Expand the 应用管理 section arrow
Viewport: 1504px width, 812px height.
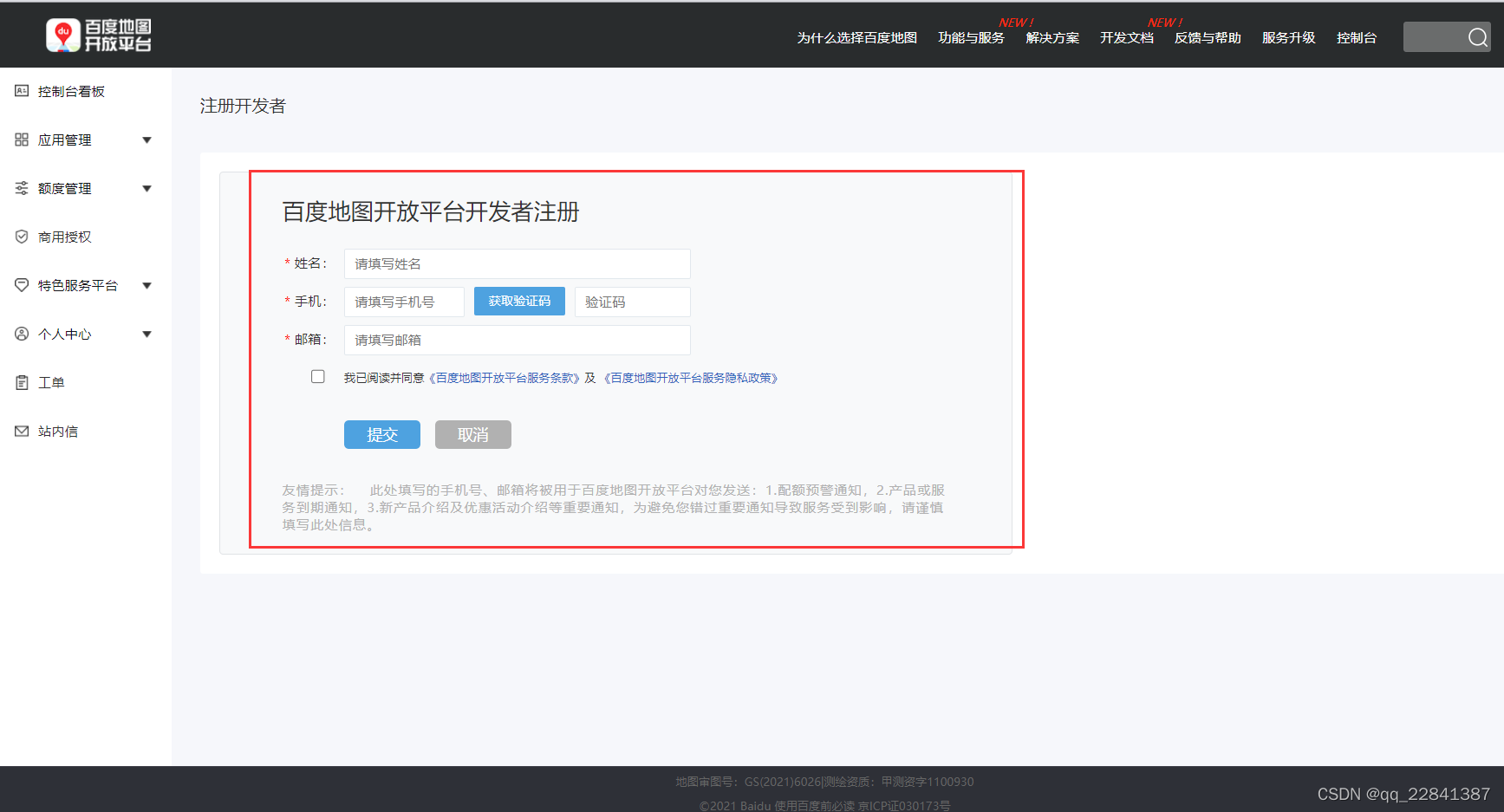coord(147,139)
